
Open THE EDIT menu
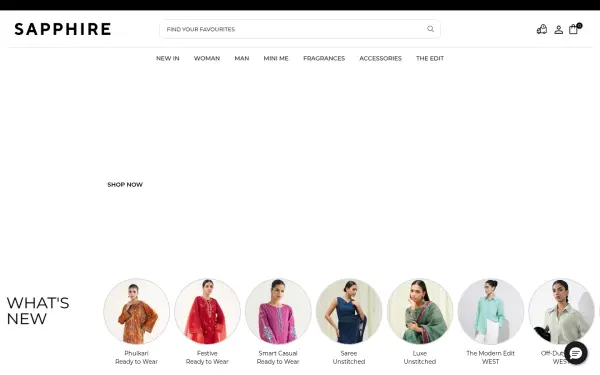(430, 58)
